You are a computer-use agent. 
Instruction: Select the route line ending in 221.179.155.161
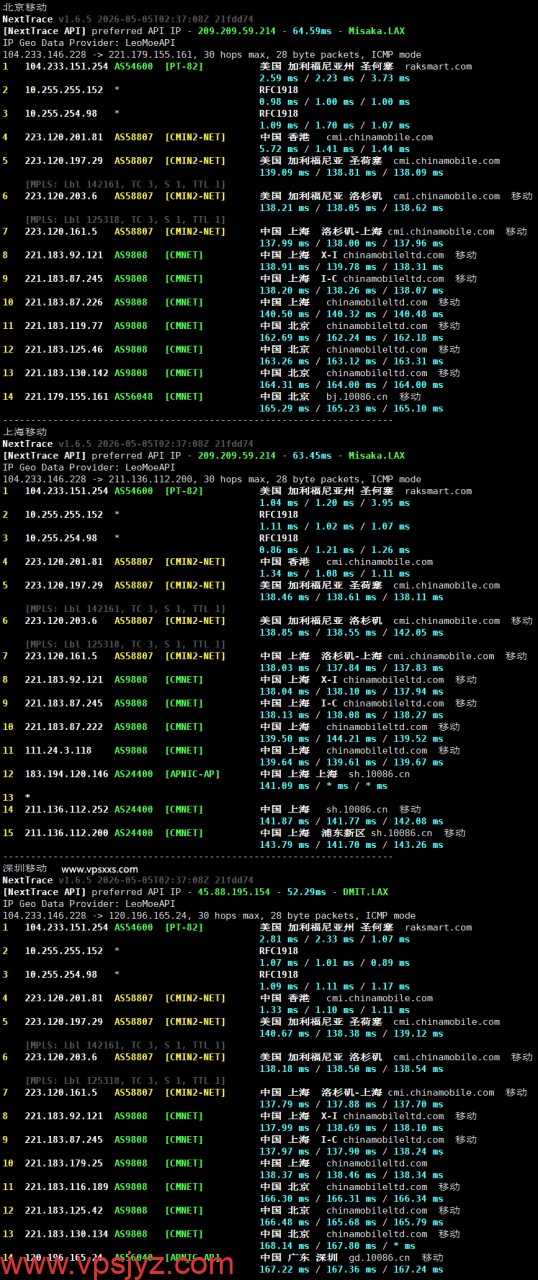pos(212,54)
